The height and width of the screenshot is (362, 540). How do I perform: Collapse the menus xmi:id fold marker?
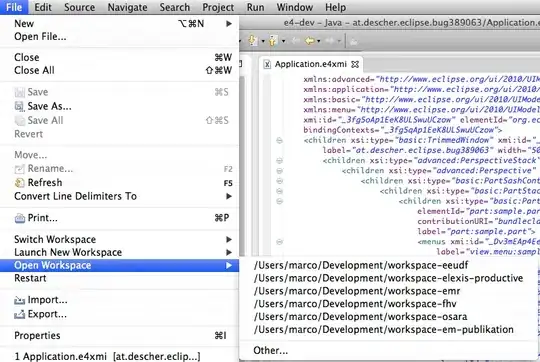[x=279, y=242]
